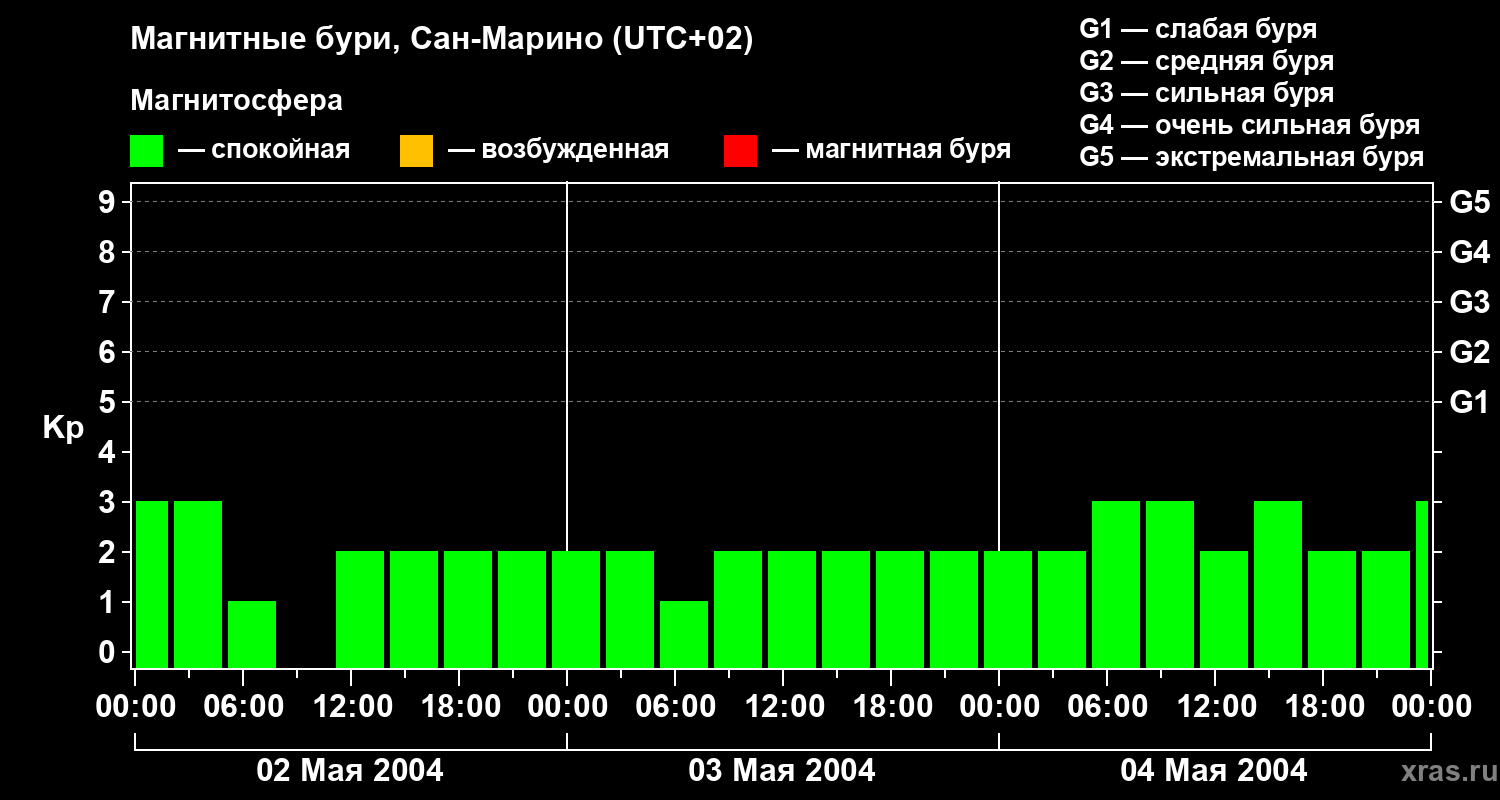Click the 'G3 — сильная буря' legend line
The height and width of the screenshot is (800, 1500).
(1206, 93)
